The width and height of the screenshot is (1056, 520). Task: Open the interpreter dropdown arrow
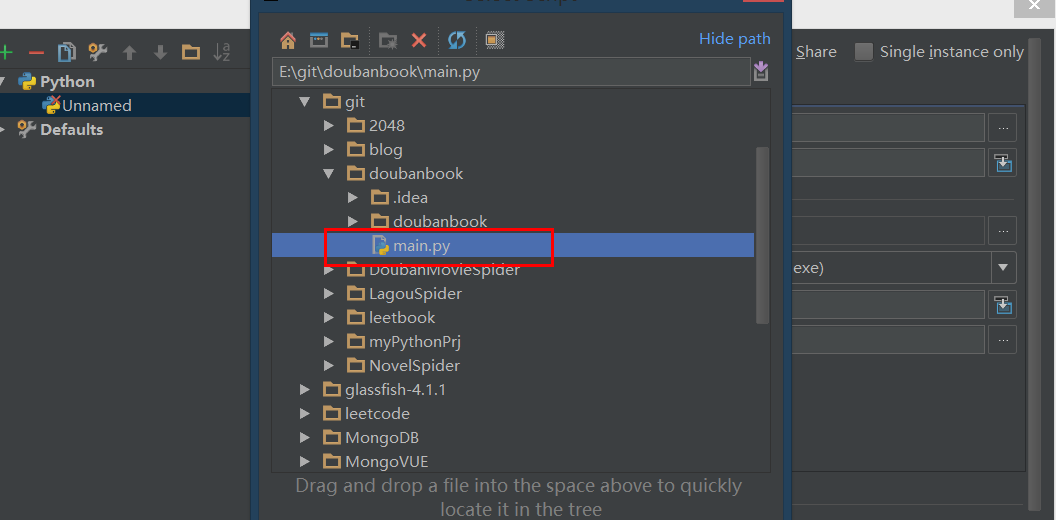point(1003,268)
